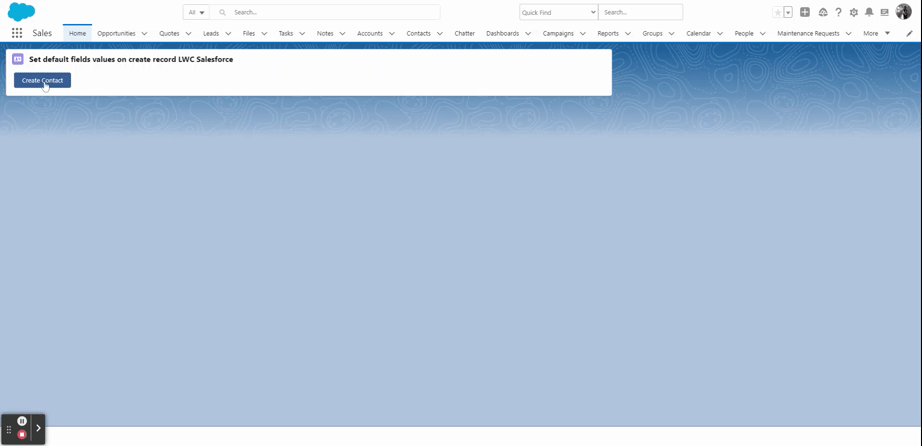Viewport: 922px width, 446px height.
Task: Click the recorder toolbar drag handle
Action: pyautogui.click(x=9, y=430)
